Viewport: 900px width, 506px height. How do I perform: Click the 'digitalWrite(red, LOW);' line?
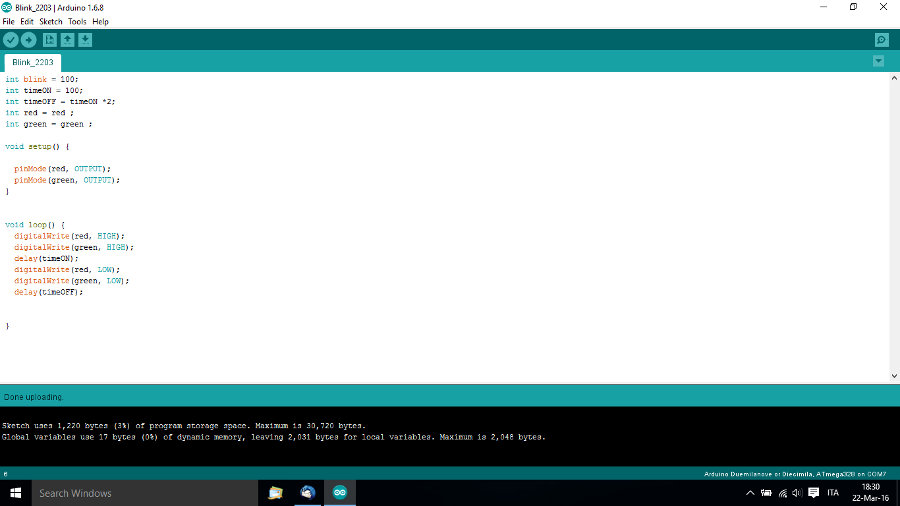coord(67,269)
